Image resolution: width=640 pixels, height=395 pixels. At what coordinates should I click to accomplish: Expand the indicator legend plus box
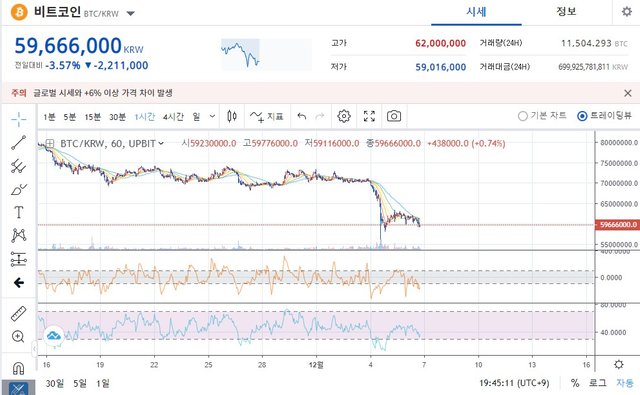point(50,143)
